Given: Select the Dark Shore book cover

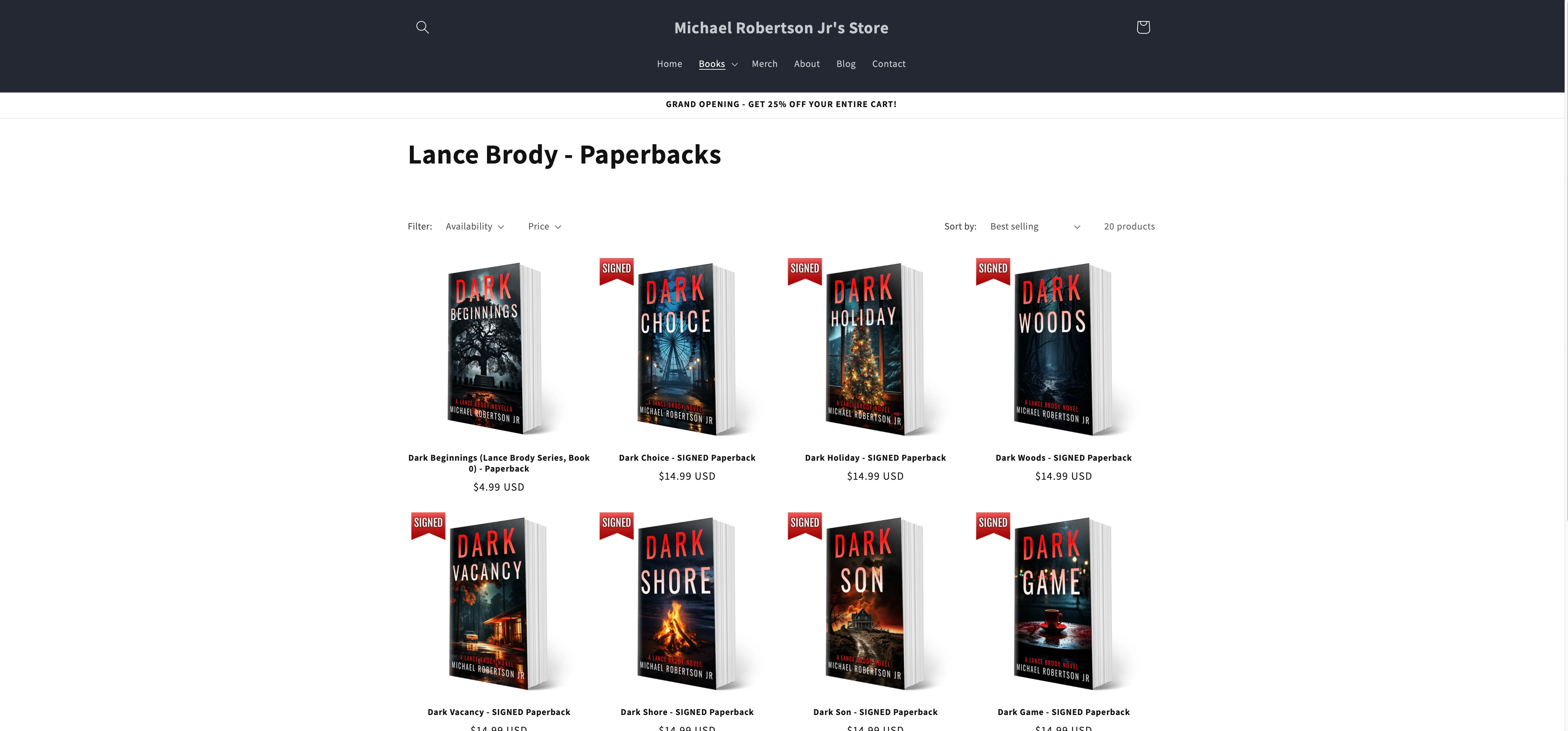Looking at the screenshot, I should click(x=686, y=604).
